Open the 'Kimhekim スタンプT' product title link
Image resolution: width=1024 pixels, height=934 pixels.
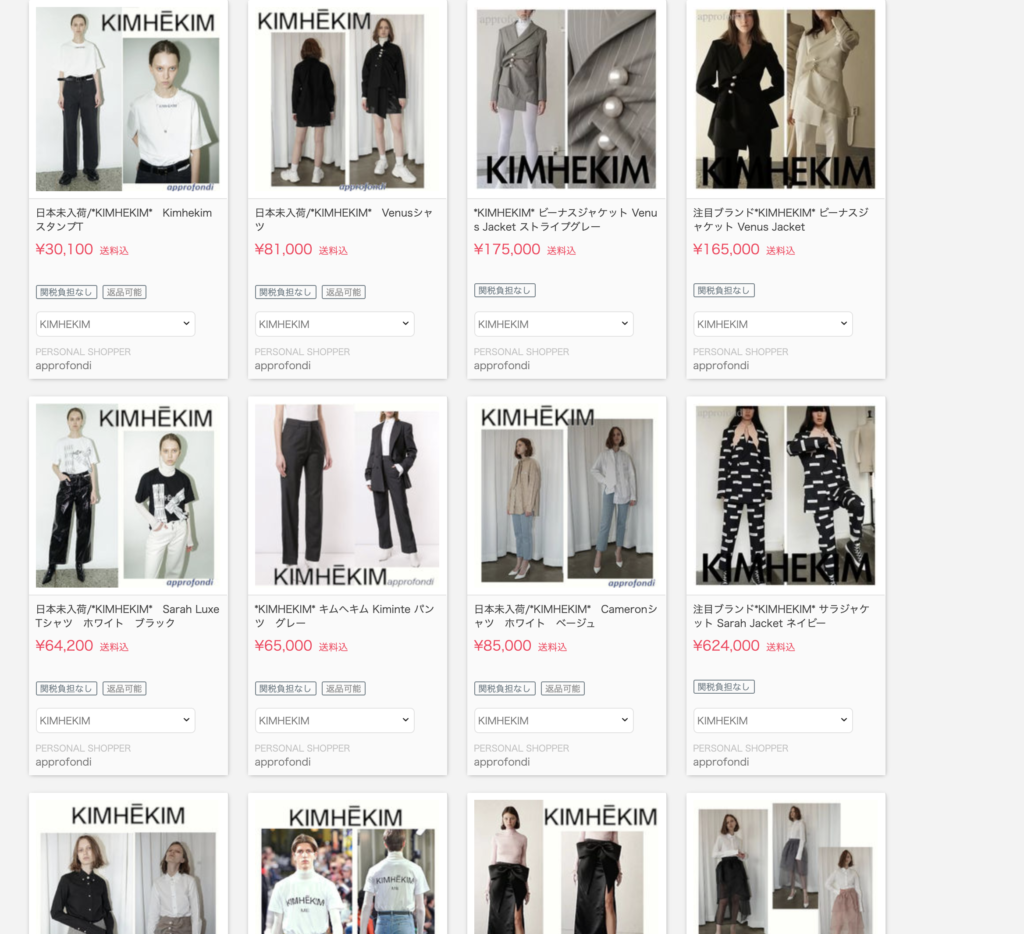click(124, 219)
